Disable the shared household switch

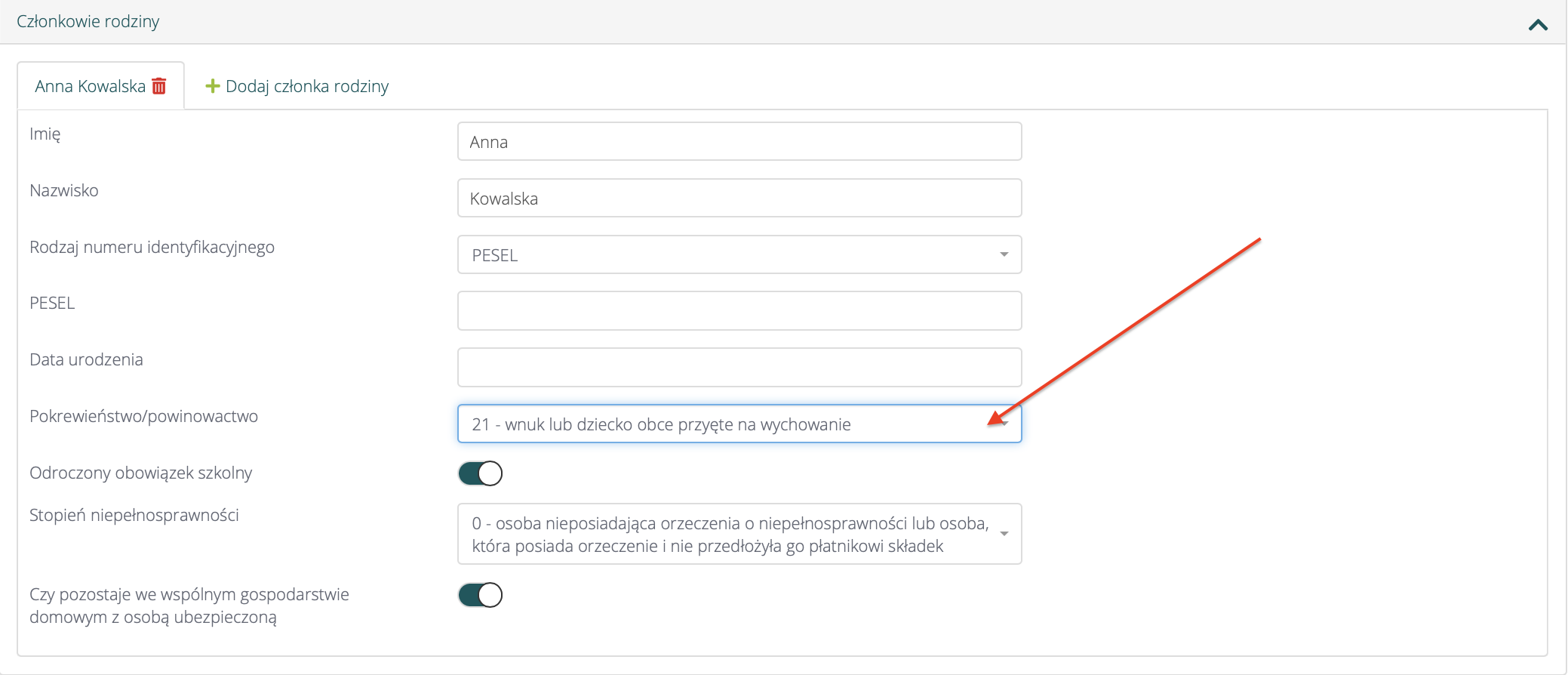tap(480, 595)
